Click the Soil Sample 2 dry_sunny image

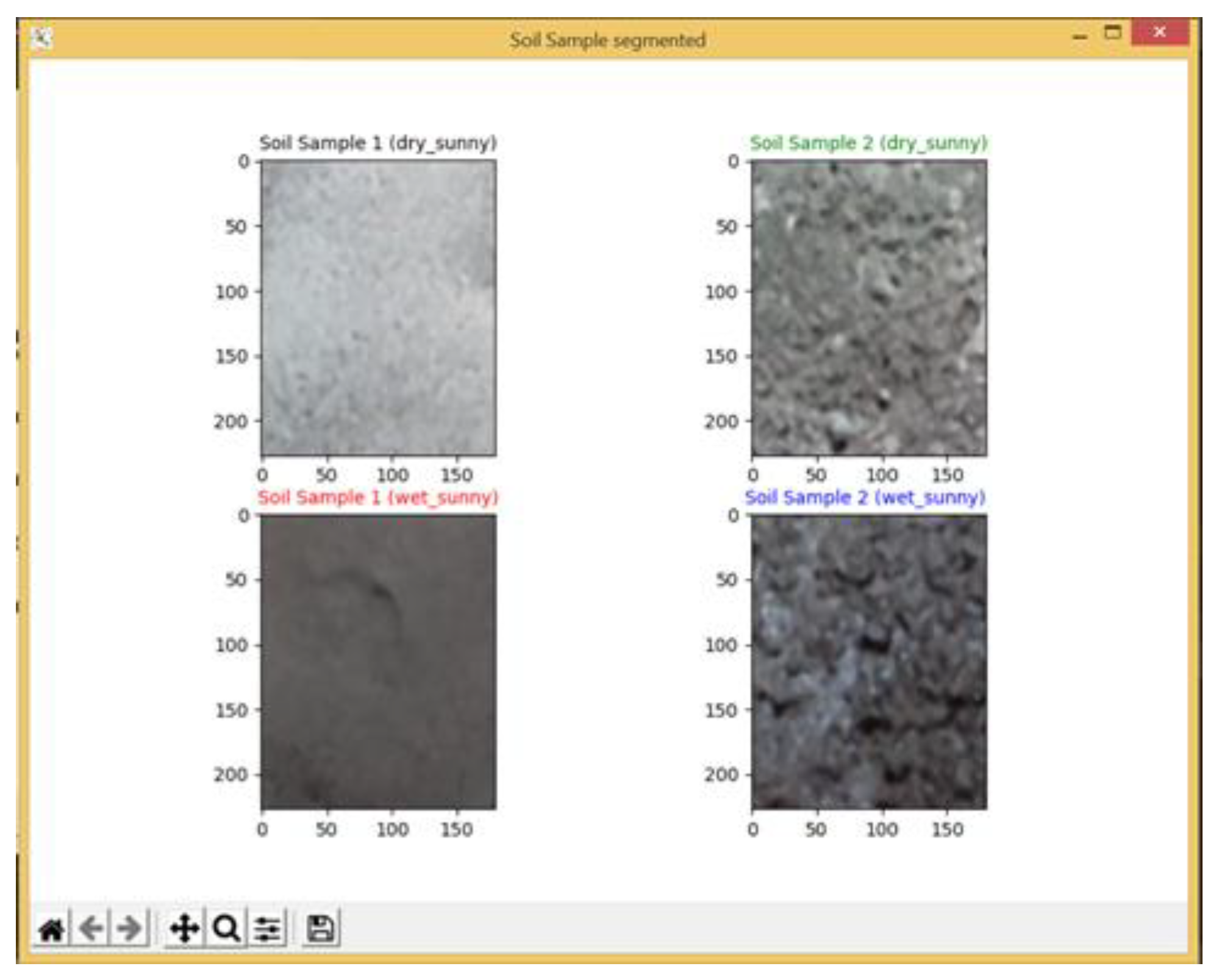pyautogui.click(x=868, y=308)
